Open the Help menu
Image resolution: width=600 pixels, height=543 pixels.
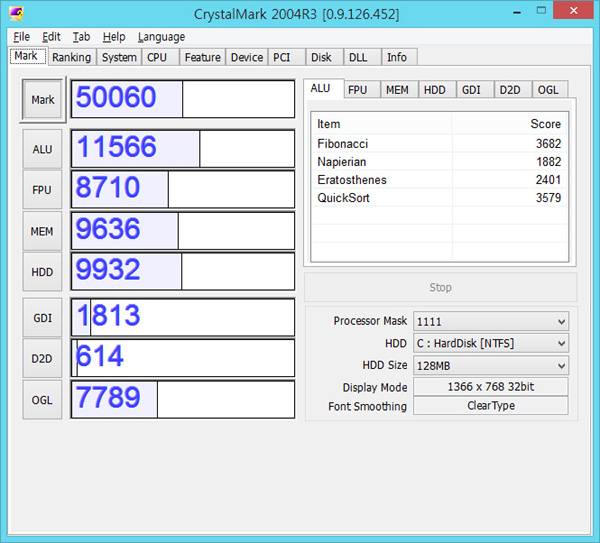(114, 37)
